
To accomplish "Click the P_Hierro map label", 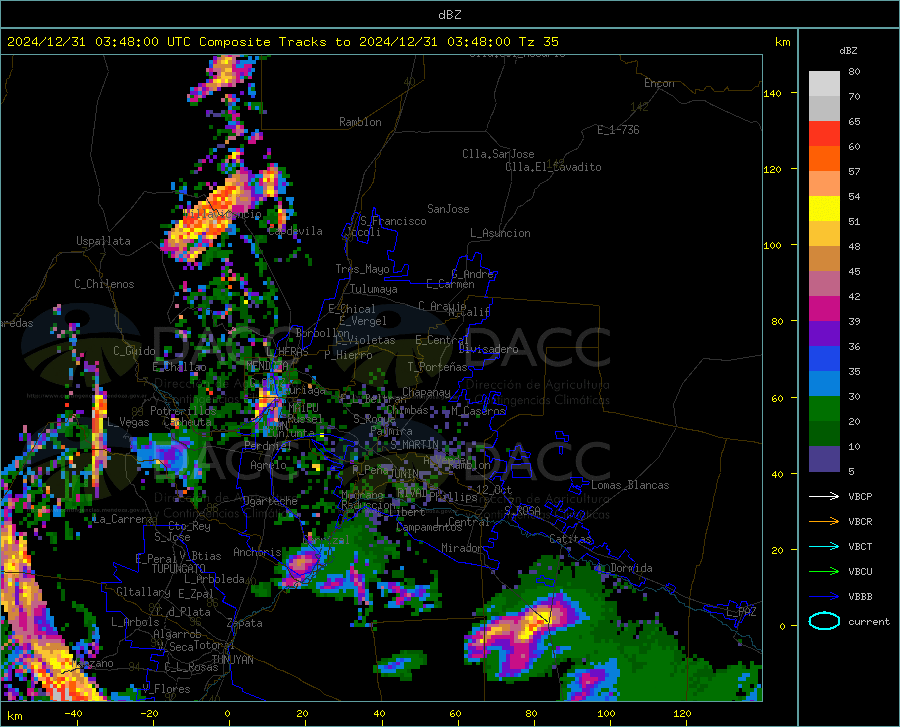I will pos(348,355).
